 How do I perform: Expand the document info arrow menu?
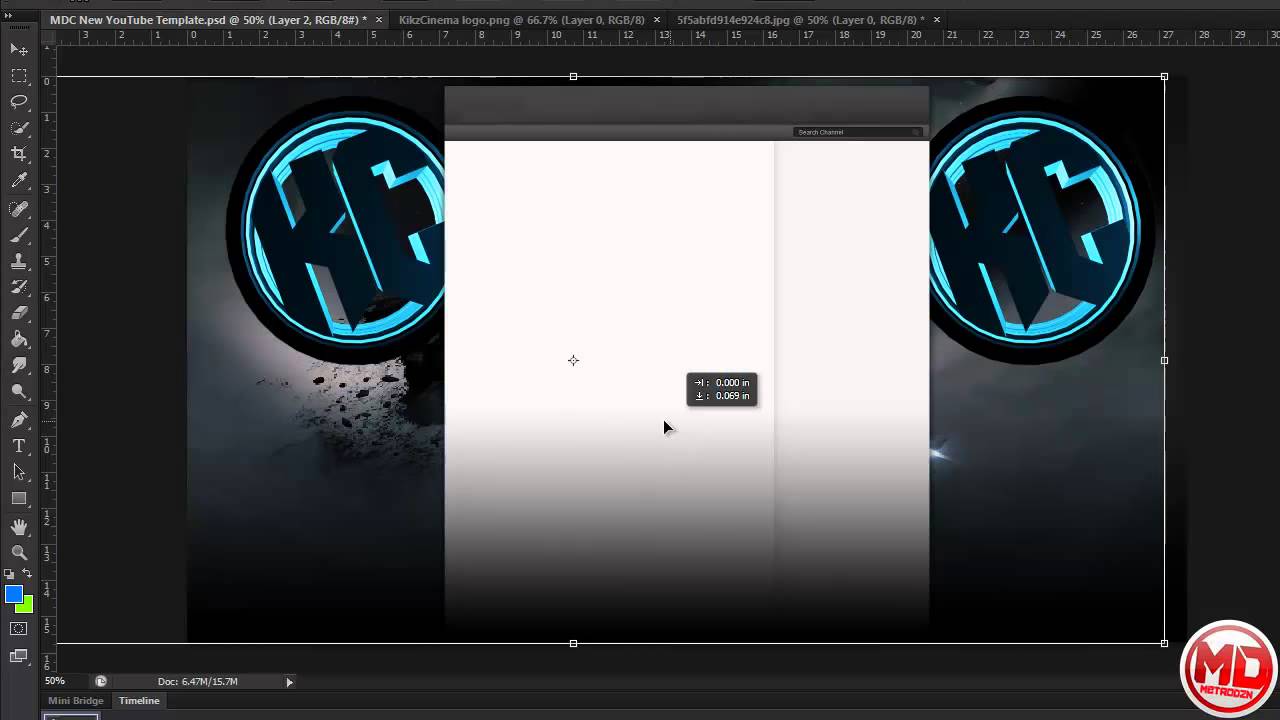(290, 682)
